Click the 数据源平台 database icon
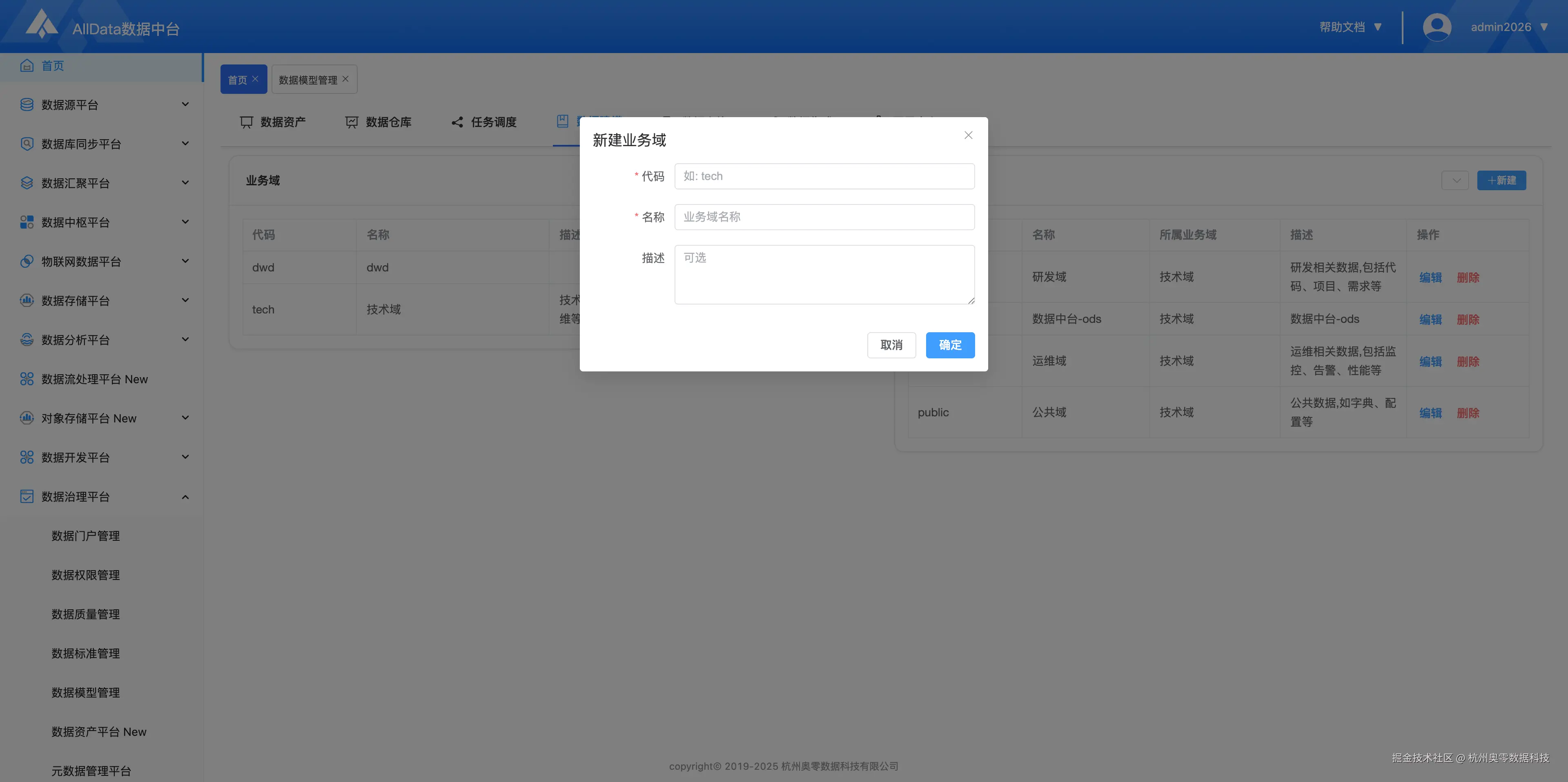This screenshot has width=1568, height=782. tap(27, 104)
